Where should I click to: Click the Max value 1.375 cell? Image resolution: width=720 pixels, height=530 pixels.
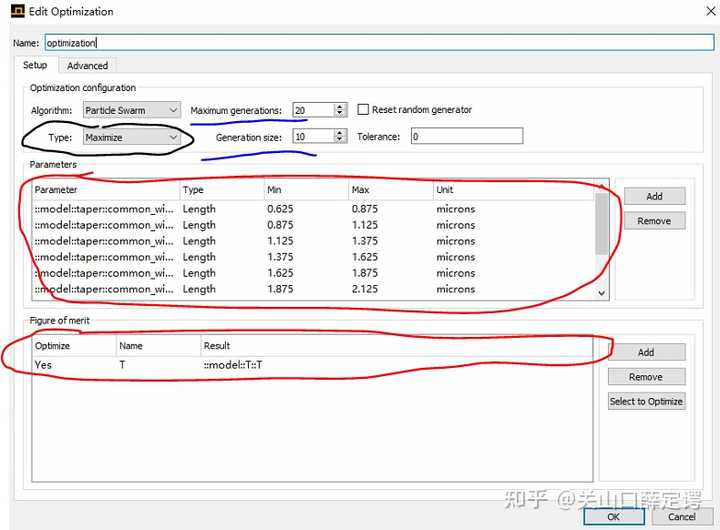pos(365,241)
